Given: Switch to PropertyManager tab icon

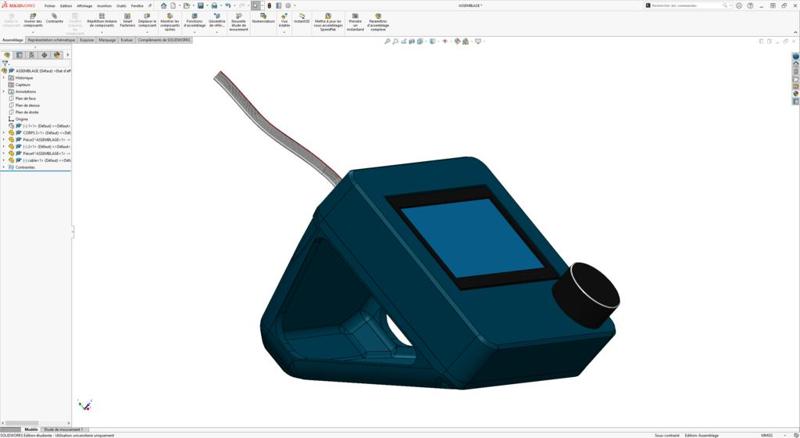Looking at the screenshot, I should click(x=19, y=55).
